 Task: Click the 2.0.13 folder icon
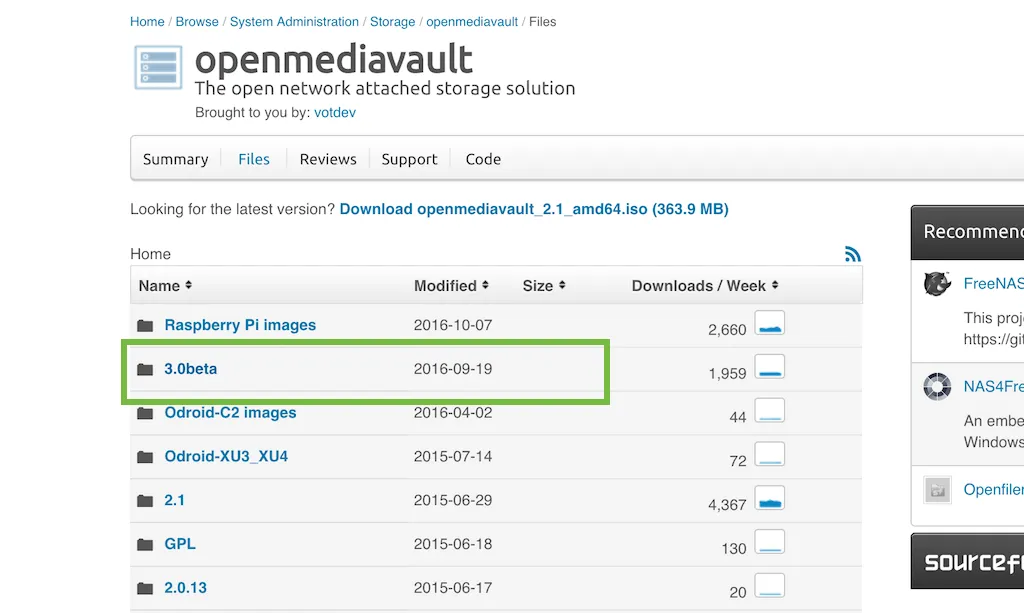[x=145, y=588]
